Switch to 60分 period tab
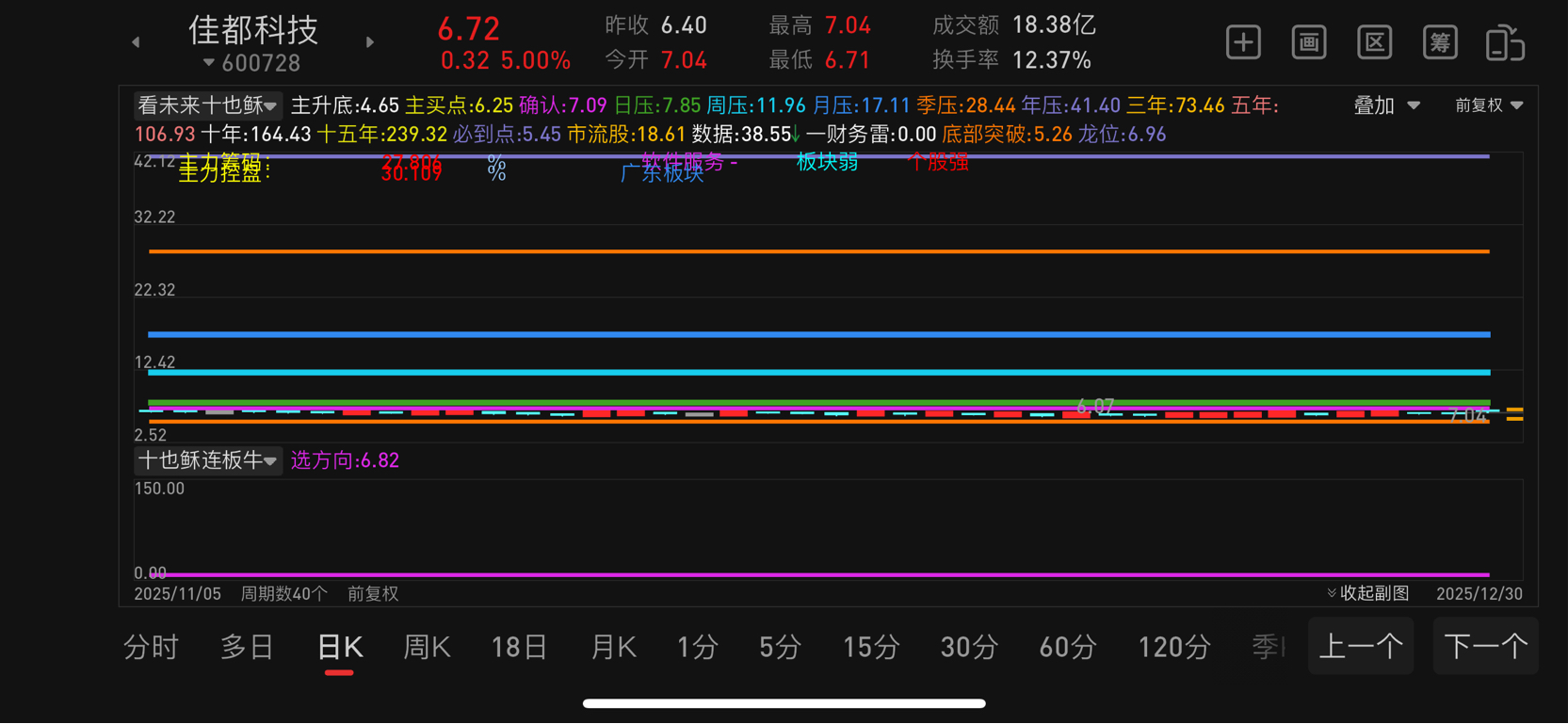 (x=1068, y=648)
